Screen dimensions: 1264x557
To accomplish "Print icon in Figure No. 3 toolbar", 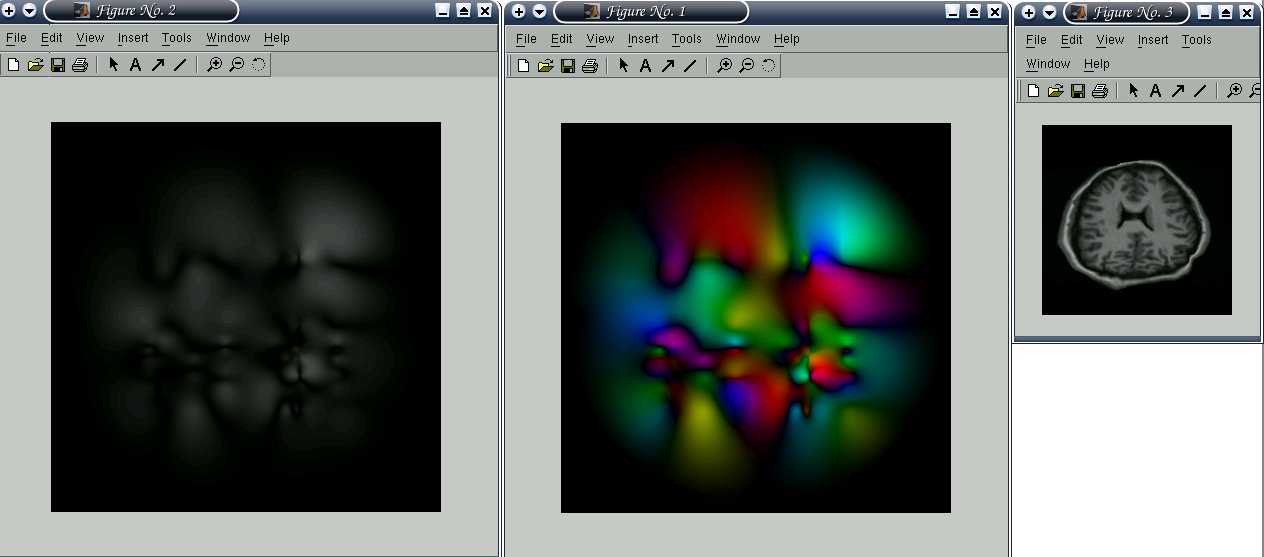I will (x=1100, y=91).
